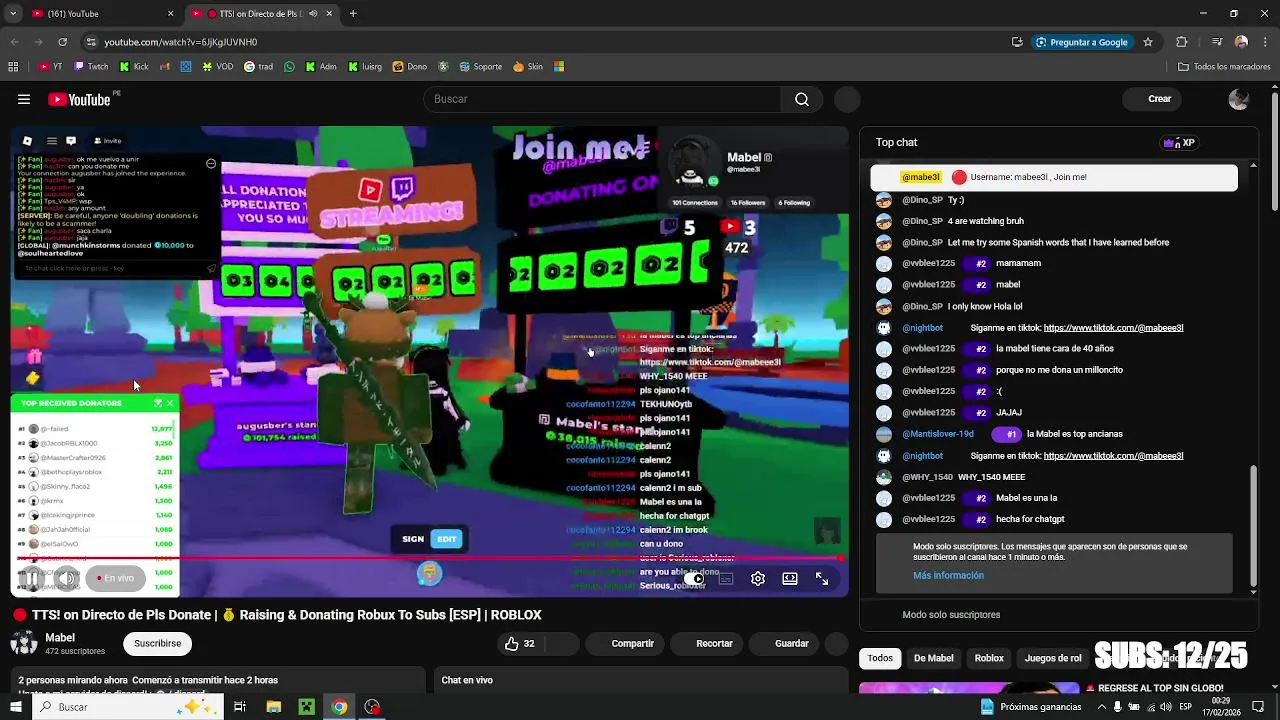Switch to theater mode view
The image size is (1280, 720).
790,579
